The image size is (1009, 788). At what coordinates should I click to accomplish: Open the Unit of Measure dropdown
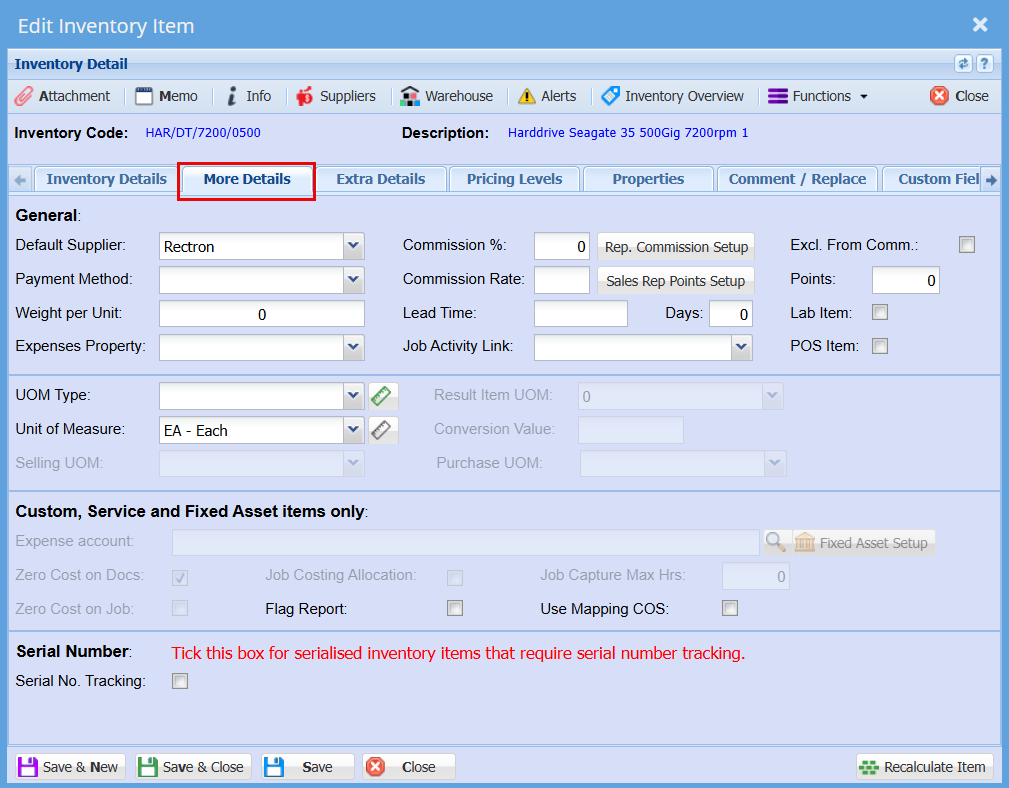click(x=353, y=430)
